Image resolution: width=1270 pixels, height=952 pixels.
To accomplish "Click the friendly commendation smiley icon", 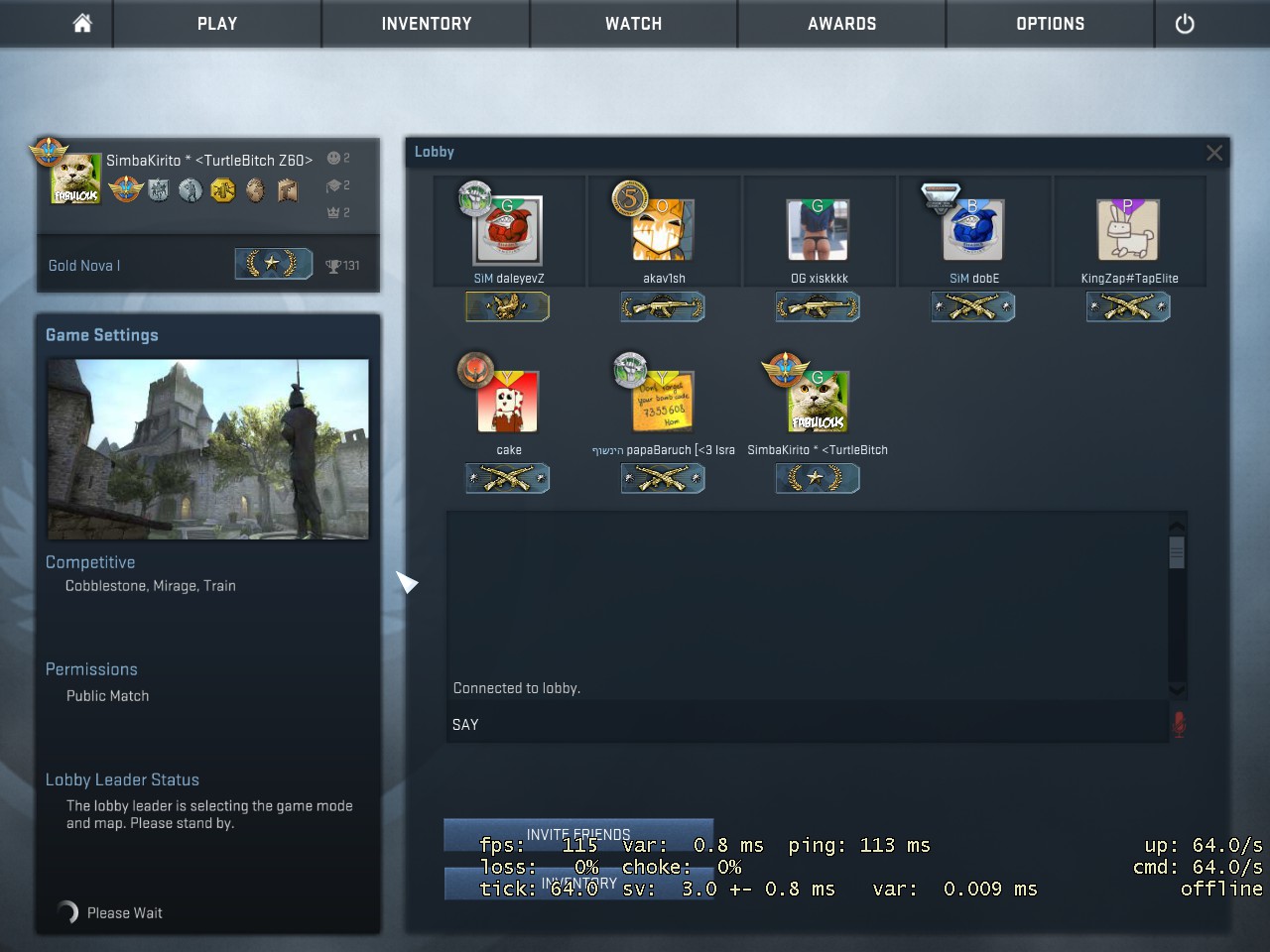I will (333, 158).
